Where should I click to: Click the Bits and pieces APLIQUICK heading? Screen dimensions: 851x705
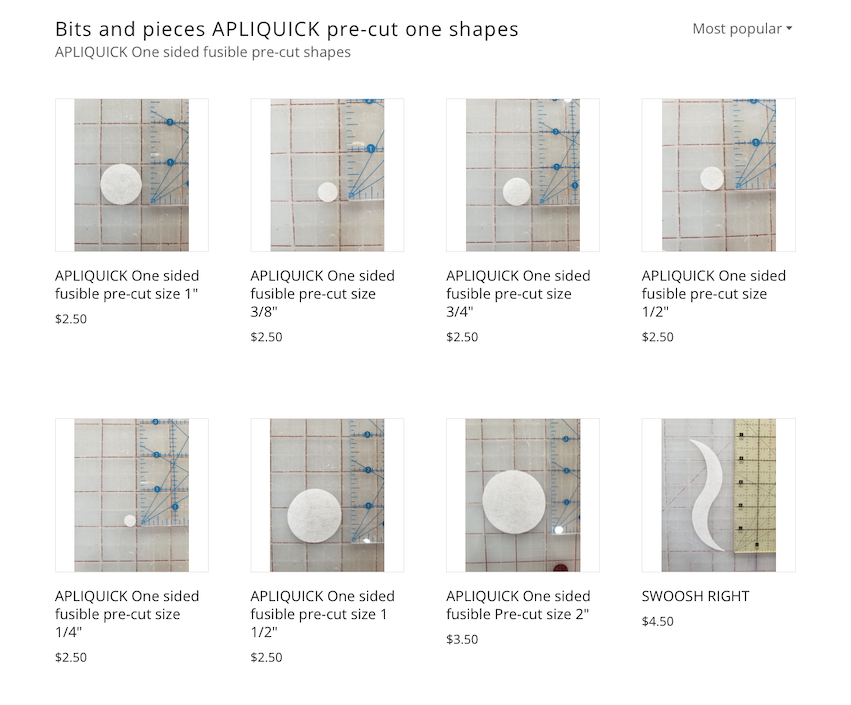[287, 29]
